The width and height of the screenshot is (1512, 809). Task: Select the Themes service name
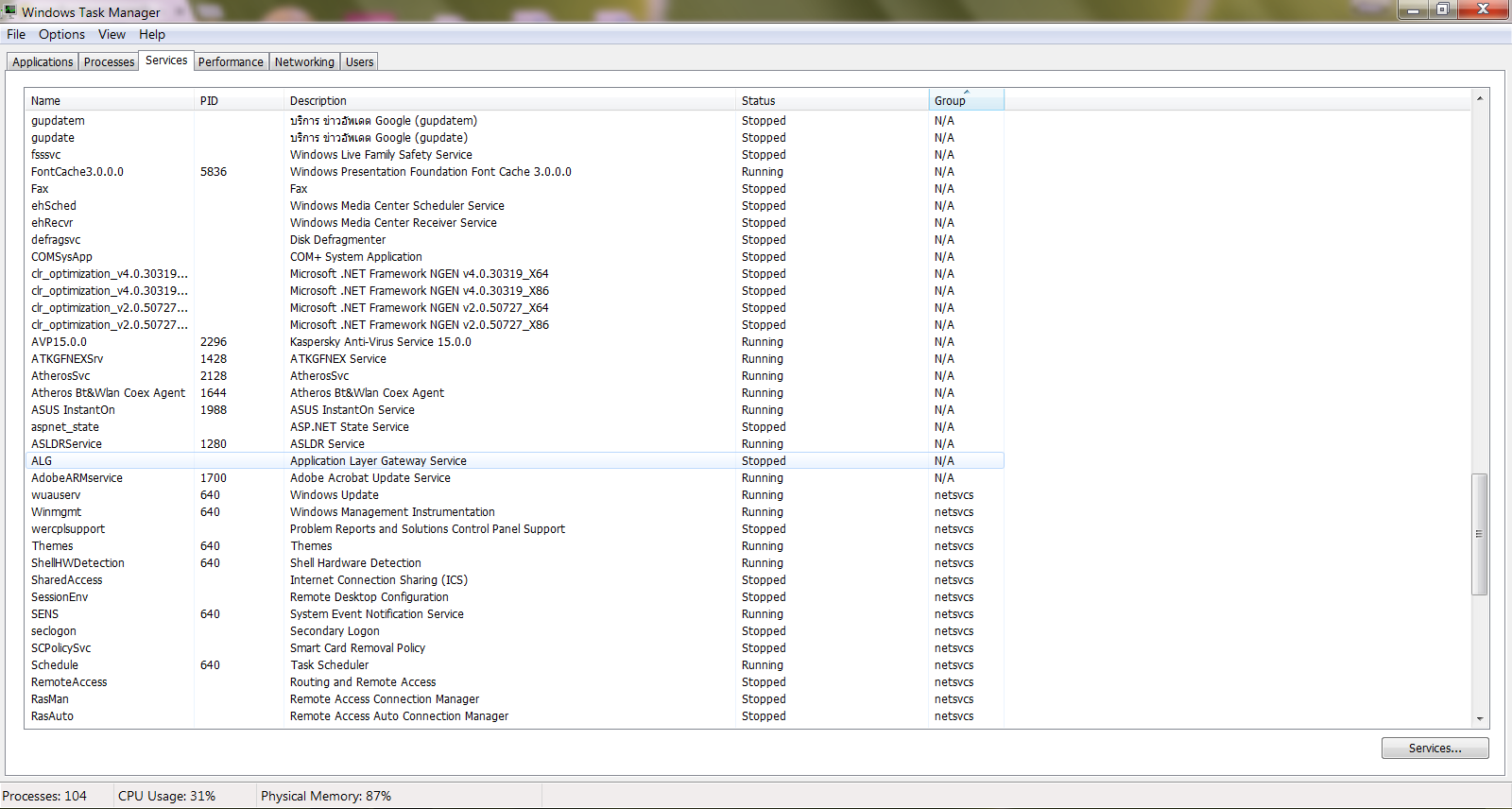(52, 546)
